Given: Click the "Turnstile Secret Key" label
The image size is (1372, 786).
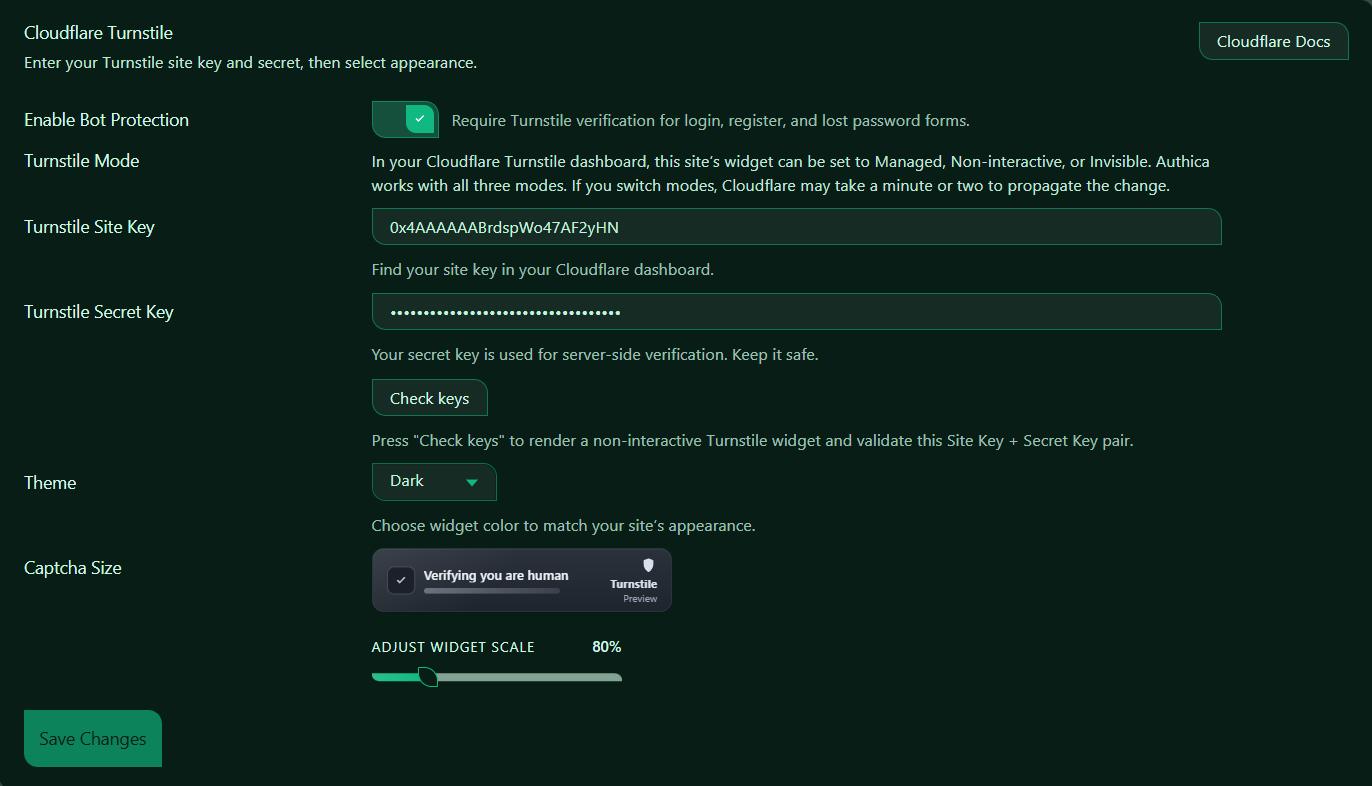Looking at the screenshot, I should click(x=99, y=312).
